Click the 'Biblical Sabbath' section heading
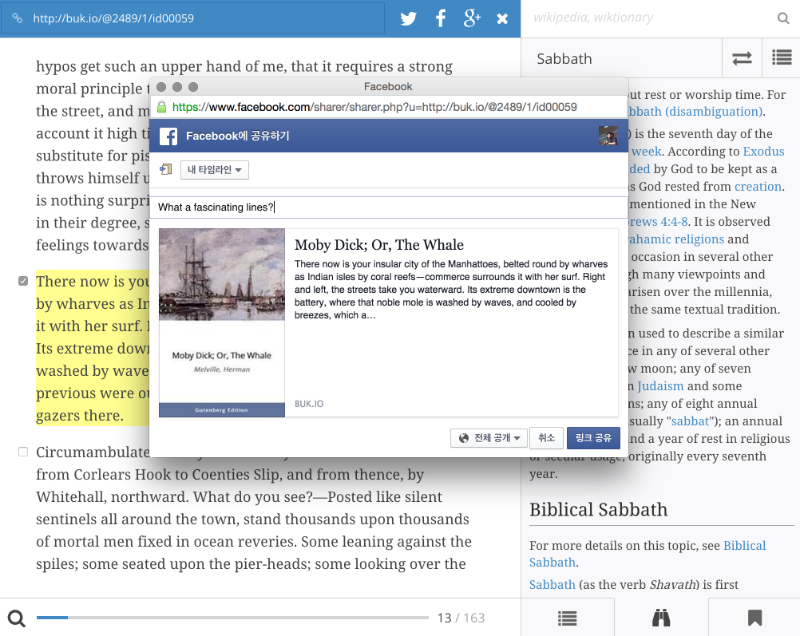The width and height of the screenshot is (800, 636). (x=598, y=510)
